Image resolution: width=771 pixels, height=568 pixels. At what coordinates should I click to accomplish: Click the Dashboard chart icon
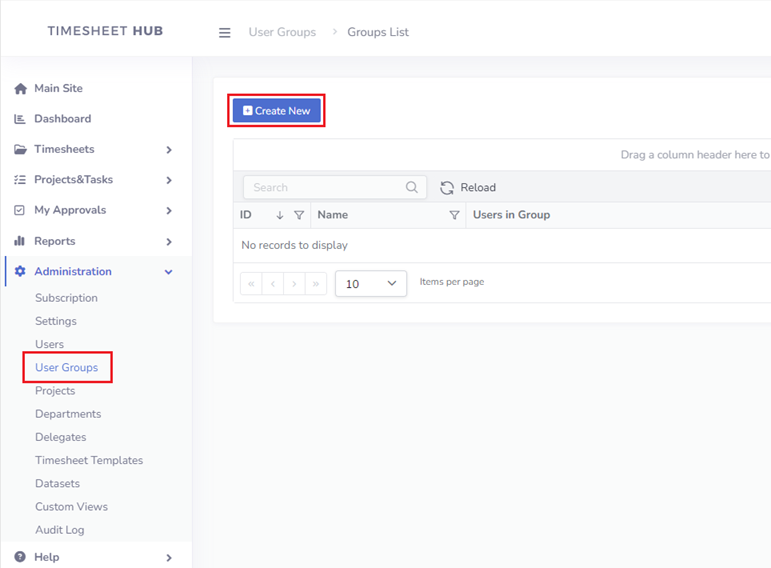(x=20, y=119)
